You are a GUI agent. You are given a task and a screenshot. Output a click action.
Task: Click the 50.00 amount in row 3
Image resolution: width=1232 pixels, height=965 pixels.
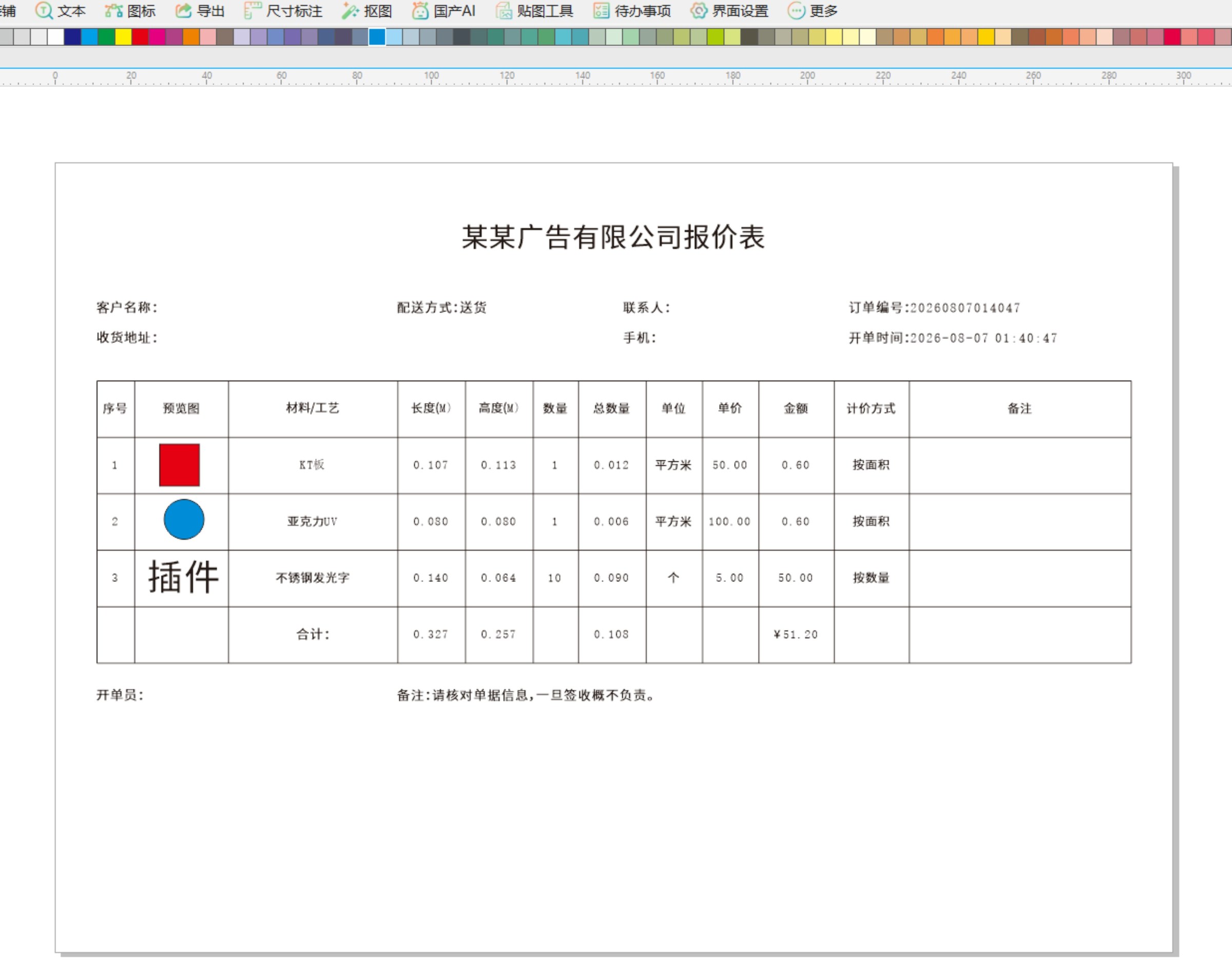click(796, 578)
